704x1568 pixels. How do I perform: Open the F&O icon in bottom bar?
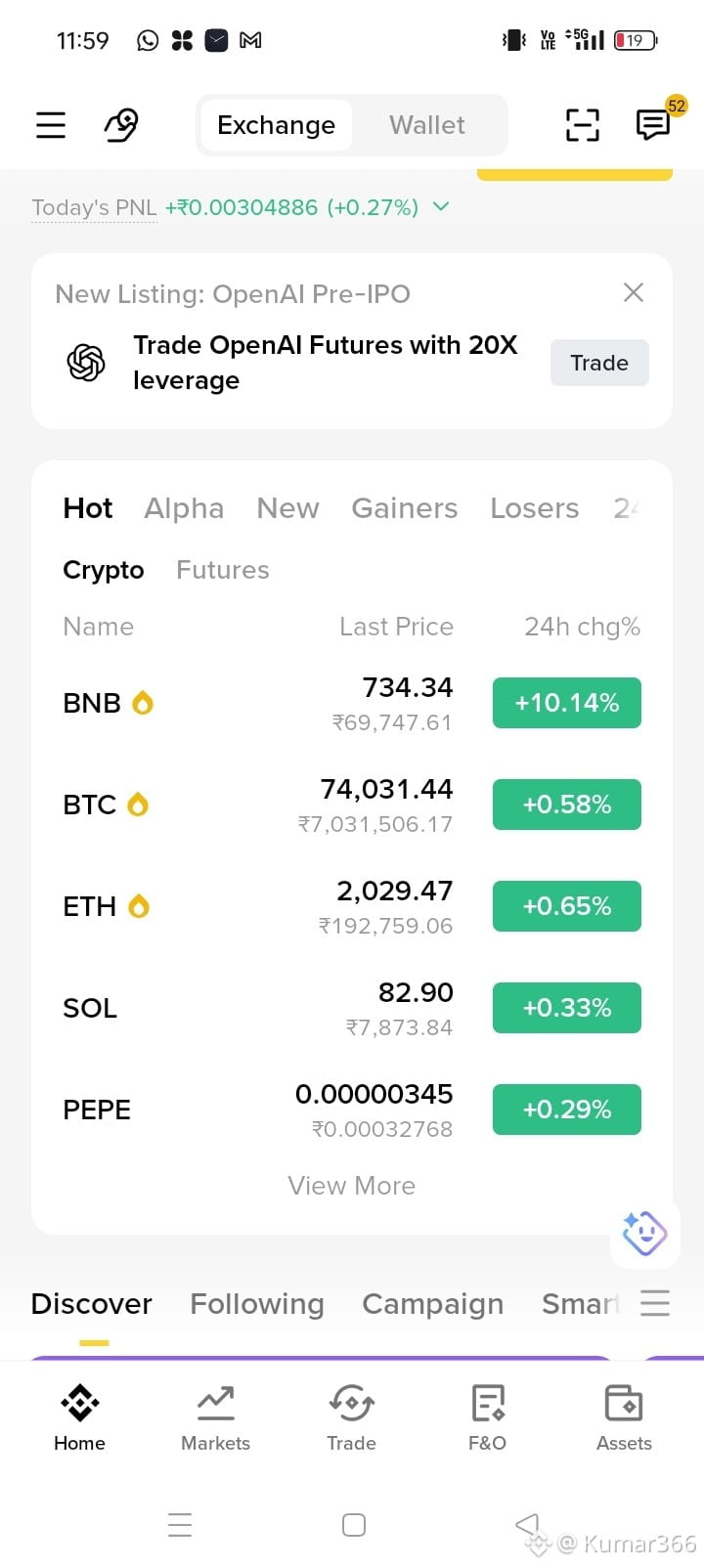point(487,1417)
